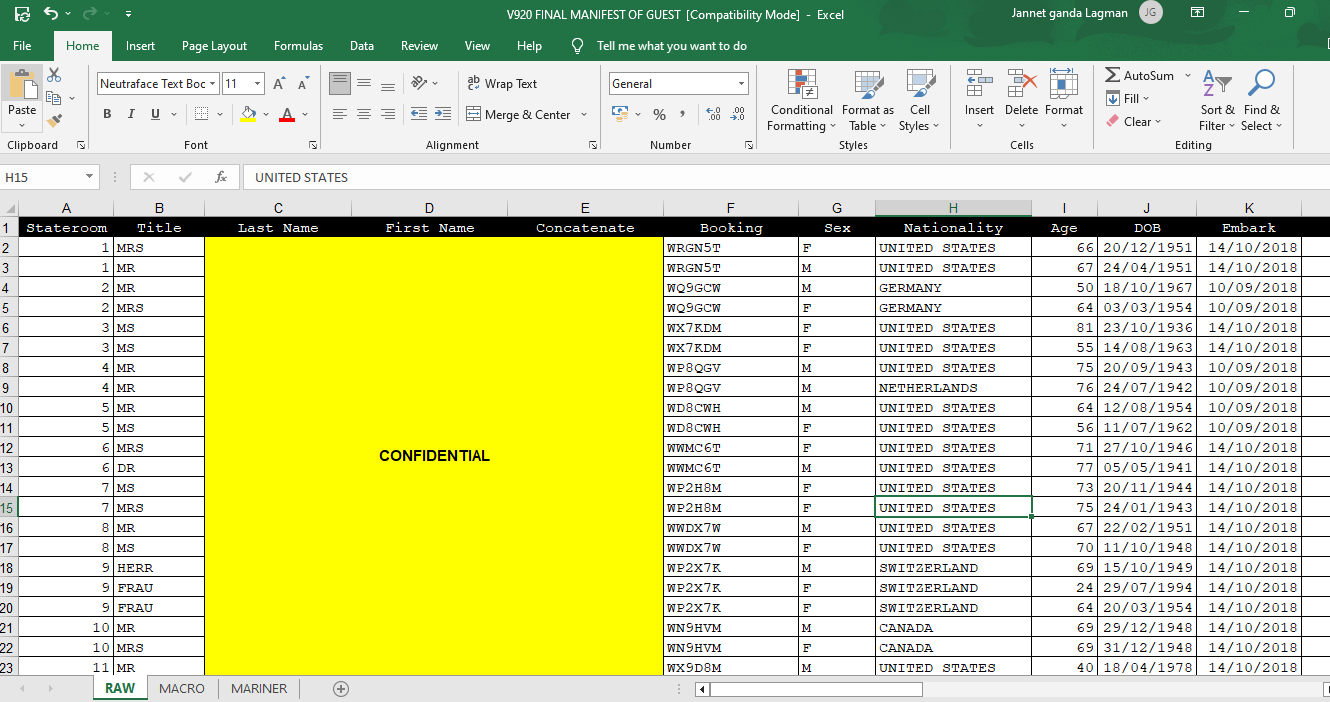The height and width of the screenshot is (702, 1330).
Task: Apply center horizontal alignment
Action: pyautogui.click(x=364, y=115)
